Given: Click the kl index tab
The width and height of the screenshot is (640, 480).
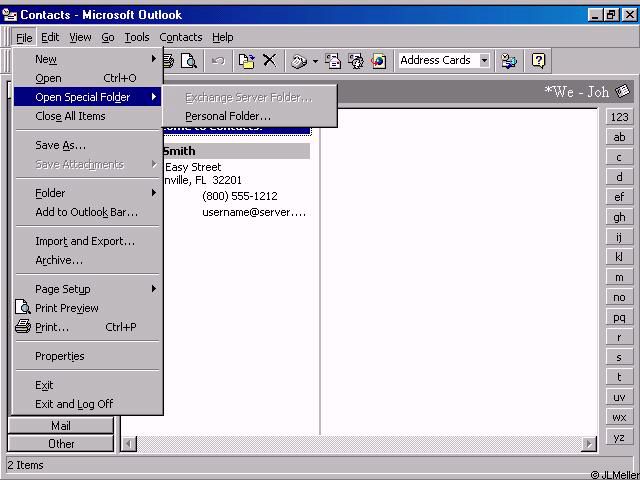Looking at the screenshot, I should coord(619,257).
